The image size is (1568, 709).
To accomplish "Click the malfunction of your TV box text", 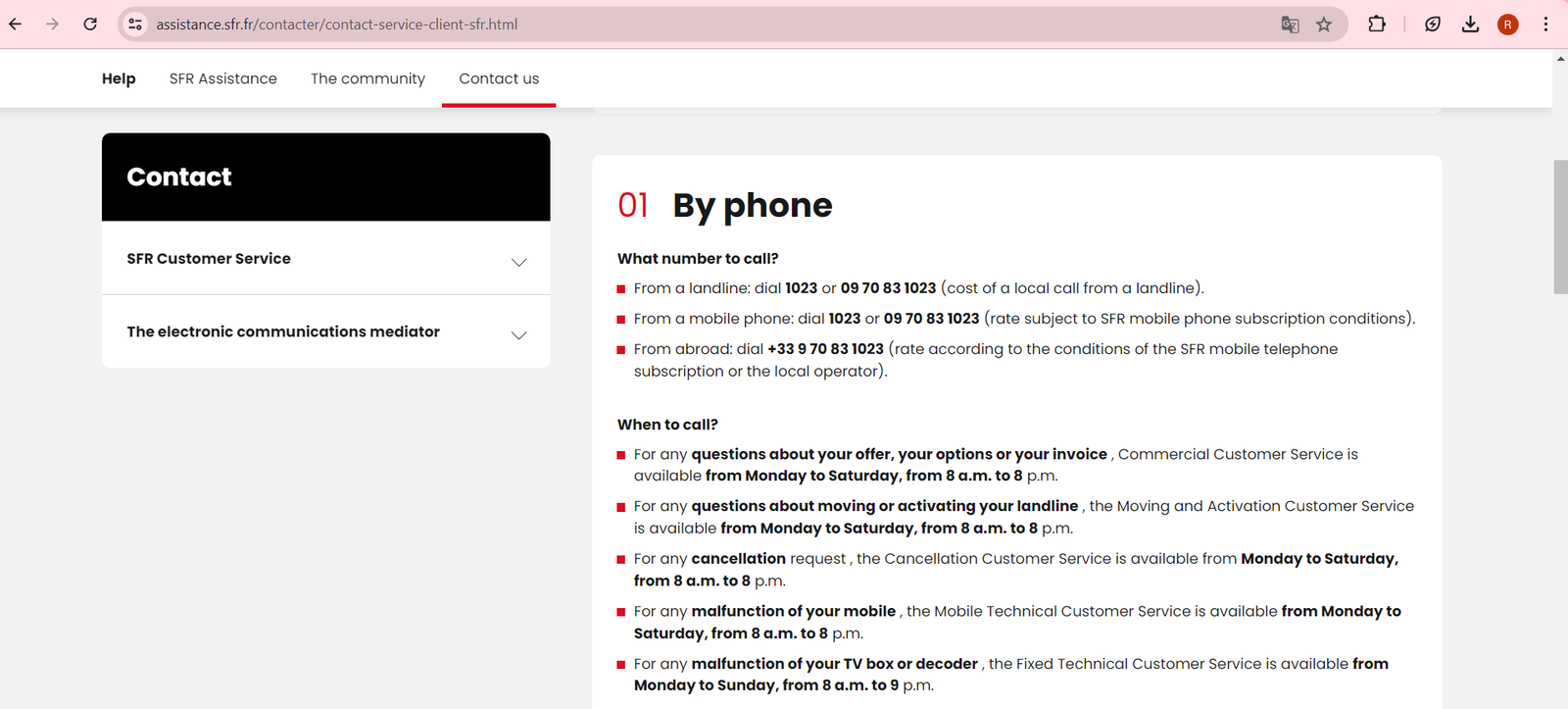I will point(835,664).
